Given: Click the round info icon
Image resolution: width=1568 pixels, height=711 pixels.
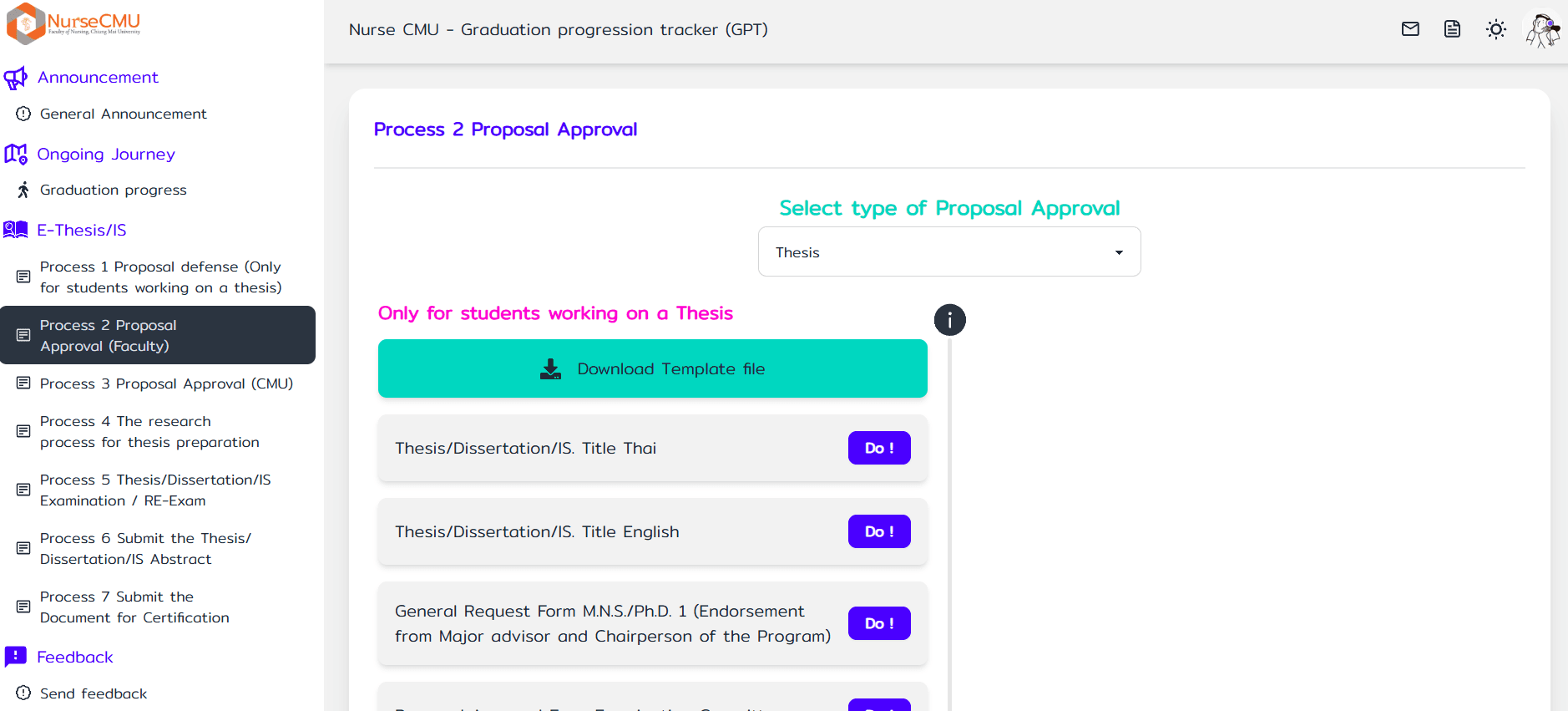Looking at the screenshot, I should click(949, 320).
